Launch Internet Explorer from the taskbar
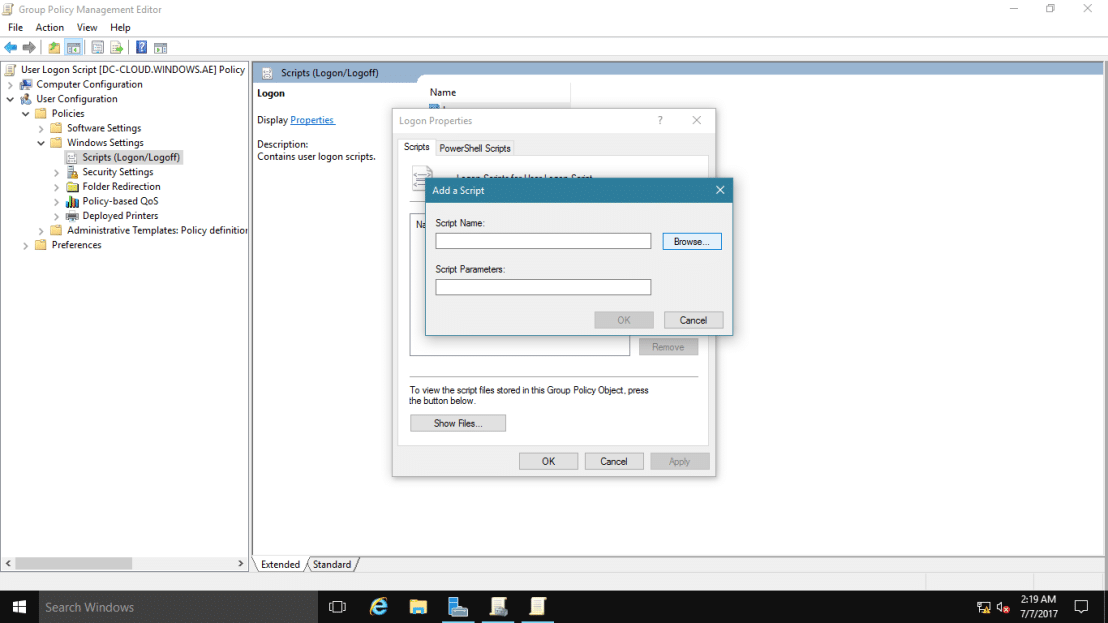The image size is (1108, 623). tap(379, 607)
